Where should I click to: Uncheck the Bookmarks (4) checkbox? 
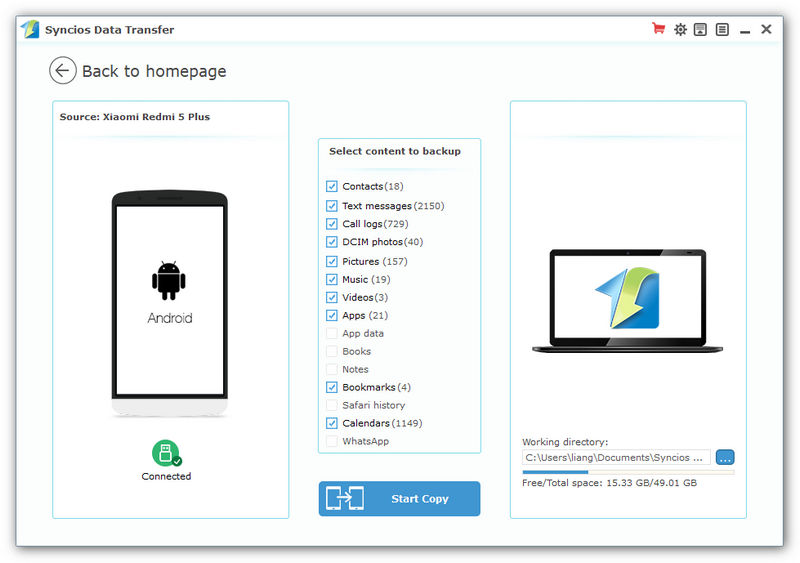pos(332,387)
